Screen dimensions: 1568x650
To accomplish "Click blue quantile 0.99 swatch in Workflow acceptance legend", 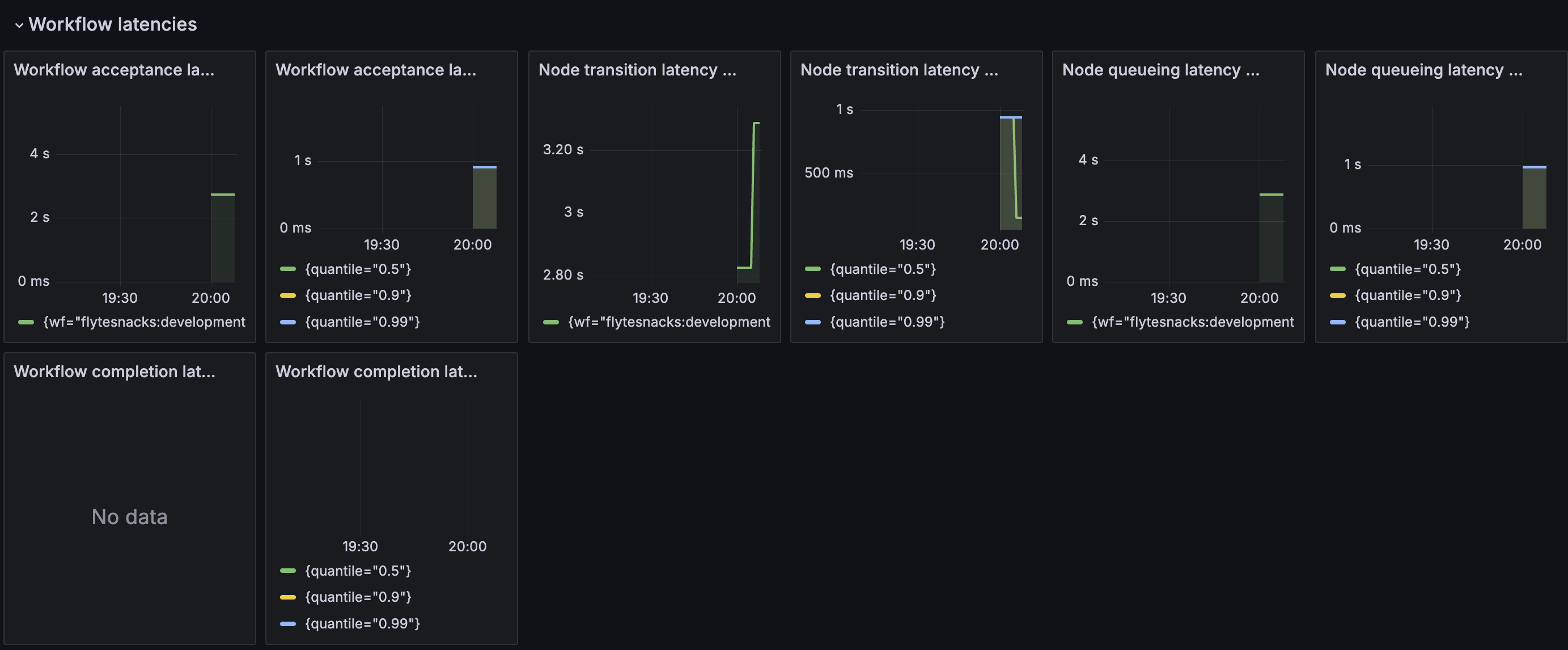I will 288,322.
